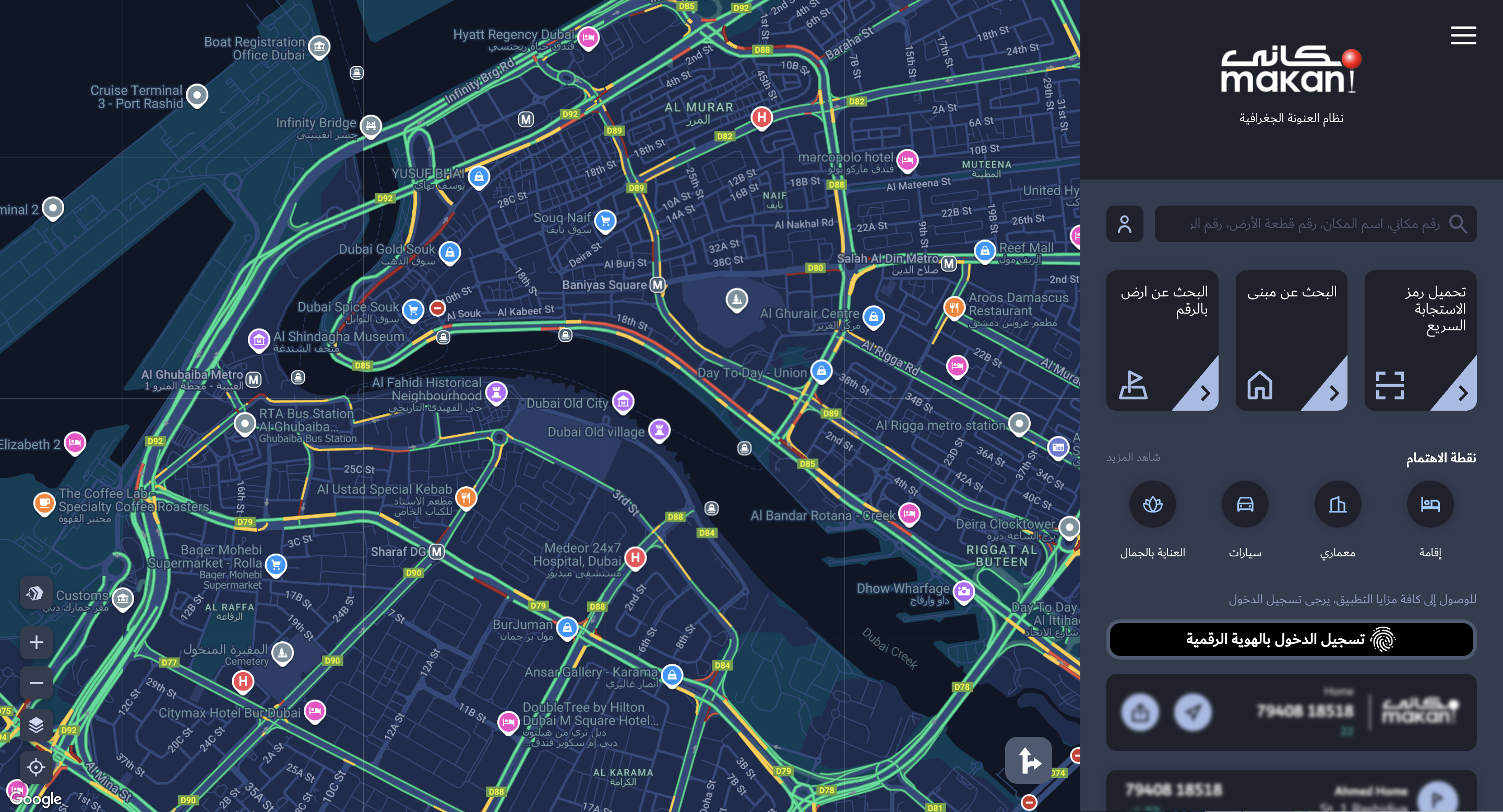Select the accommodation bed category icon
Screen dimensions: 1503x812
1429,504
